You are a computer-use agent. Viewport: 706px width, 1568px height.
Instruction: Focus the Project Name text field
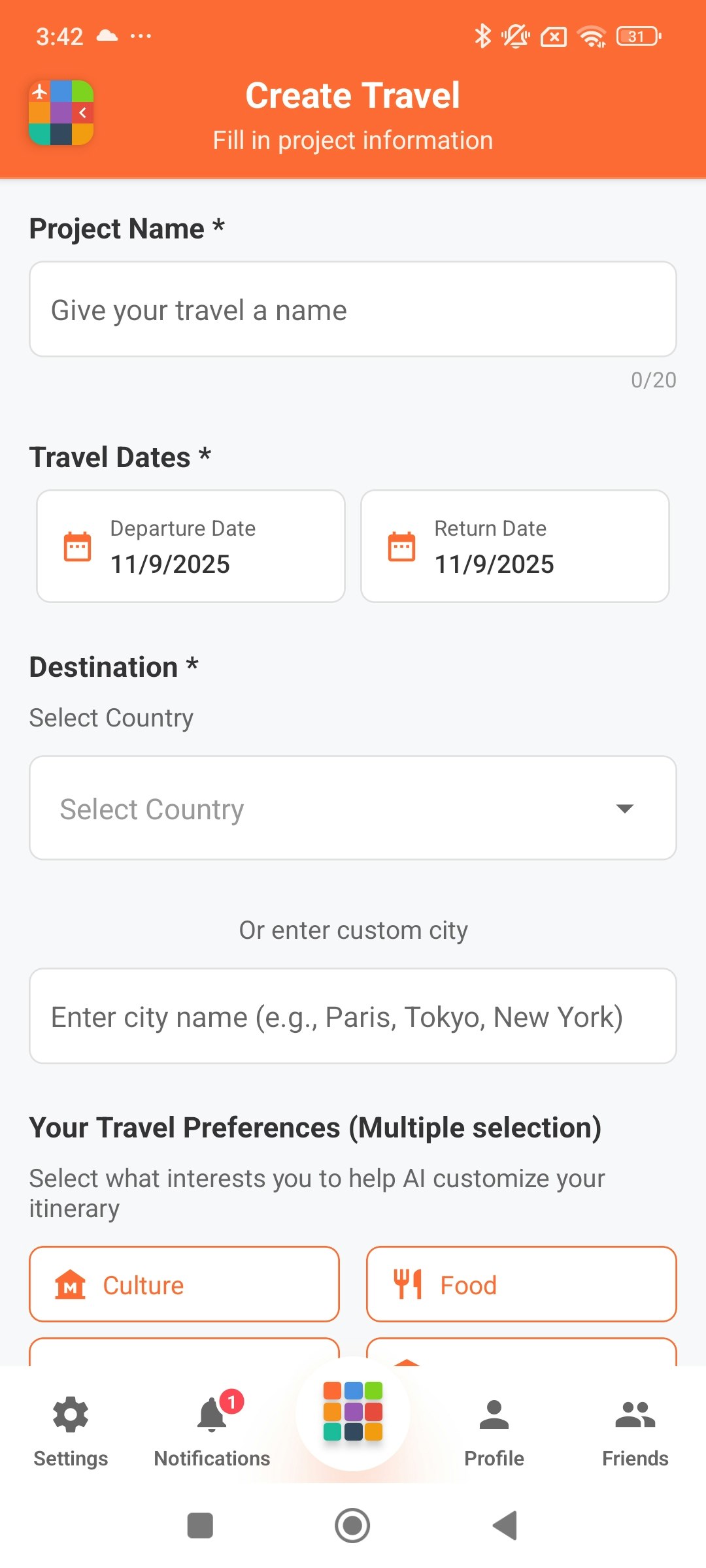coord(353,309)
